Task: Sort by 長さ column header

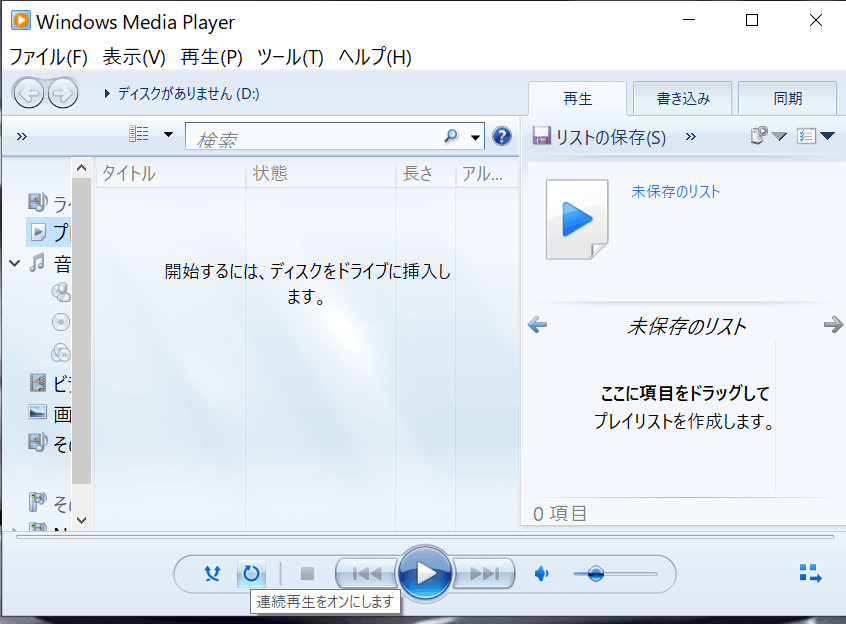Action: tap(425, 174)
